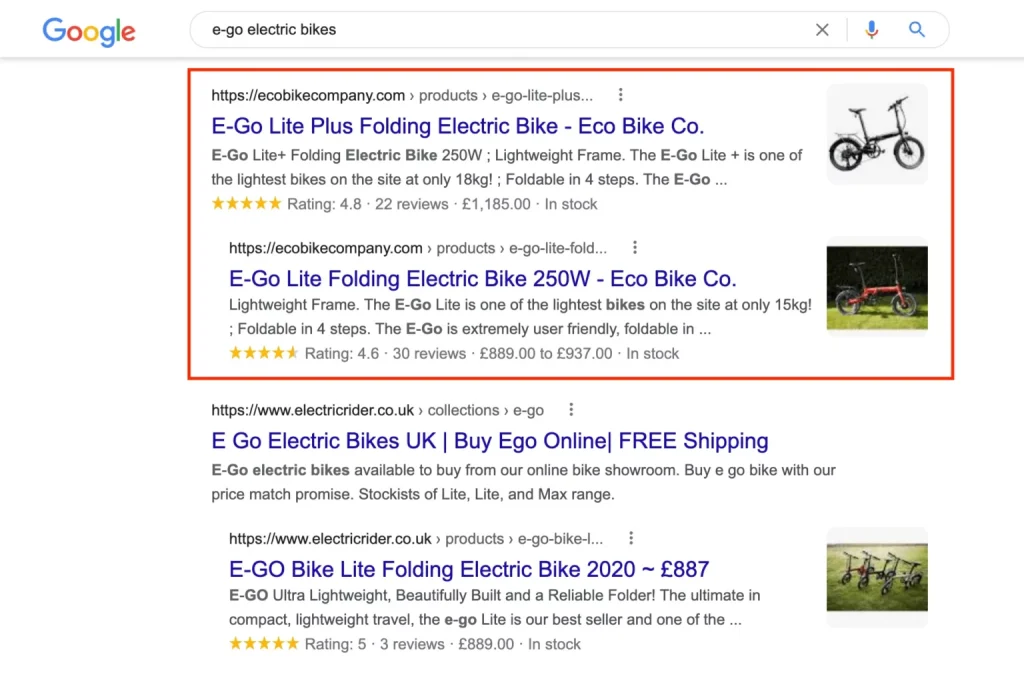The height and width of the screenshot is (695, 1024).
Task: Click thumbnail of bikes on grass
Action: point(877,577)
